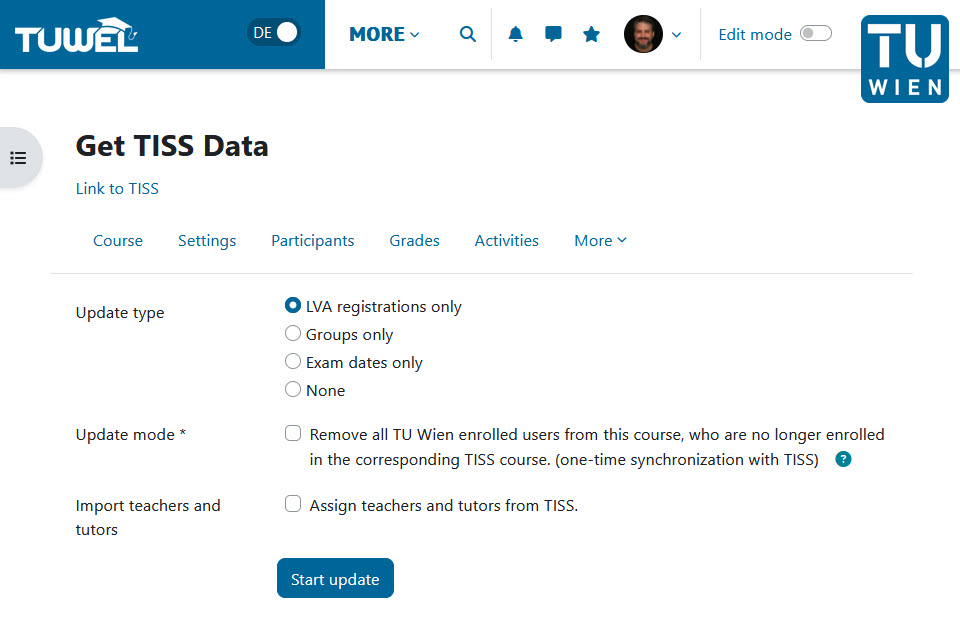Open your profile picture in the navbar
Image resolution: width=960 pixels, height=623 pixels.
643,33
